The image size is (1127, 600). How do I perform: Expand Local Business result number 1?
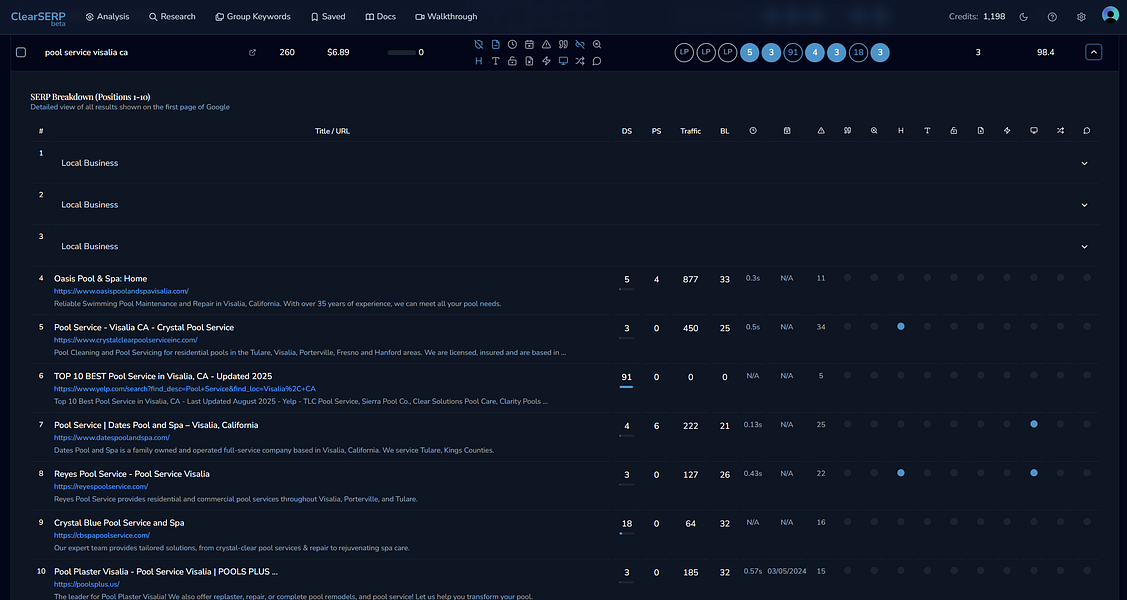point(1085,163)
